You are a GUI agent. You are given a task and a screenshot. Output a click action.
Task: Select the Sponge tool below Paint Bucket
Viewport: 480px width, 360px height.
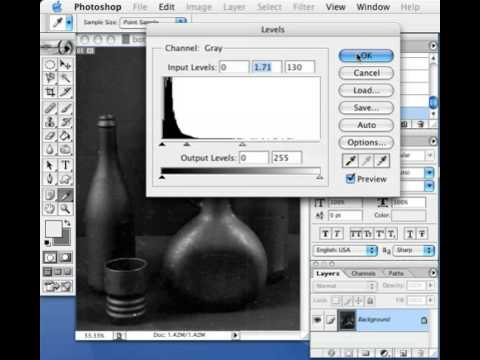(65, 149)
